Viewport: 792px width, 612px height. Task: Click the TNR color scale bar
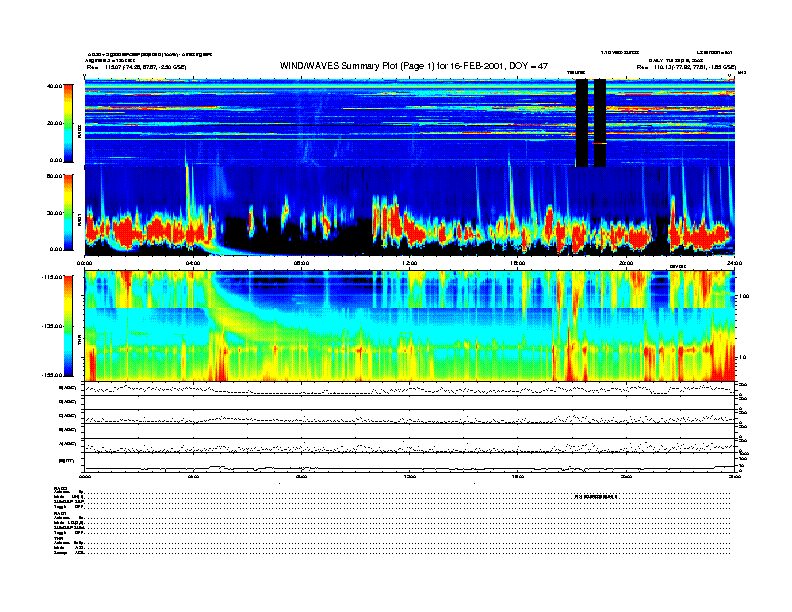[68, 326]
